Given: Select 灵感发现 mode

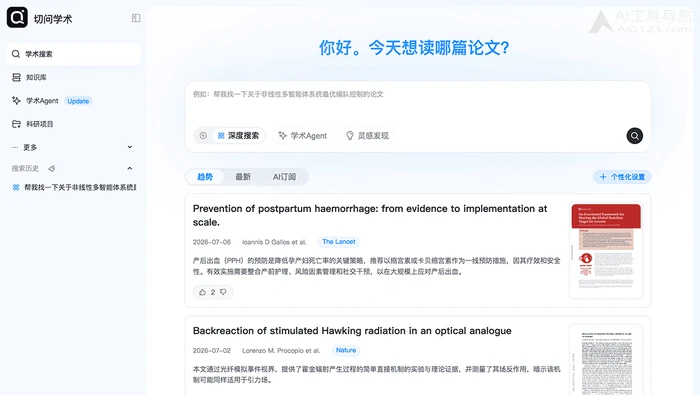Looking at the screenshot, I should click(367, 136).
